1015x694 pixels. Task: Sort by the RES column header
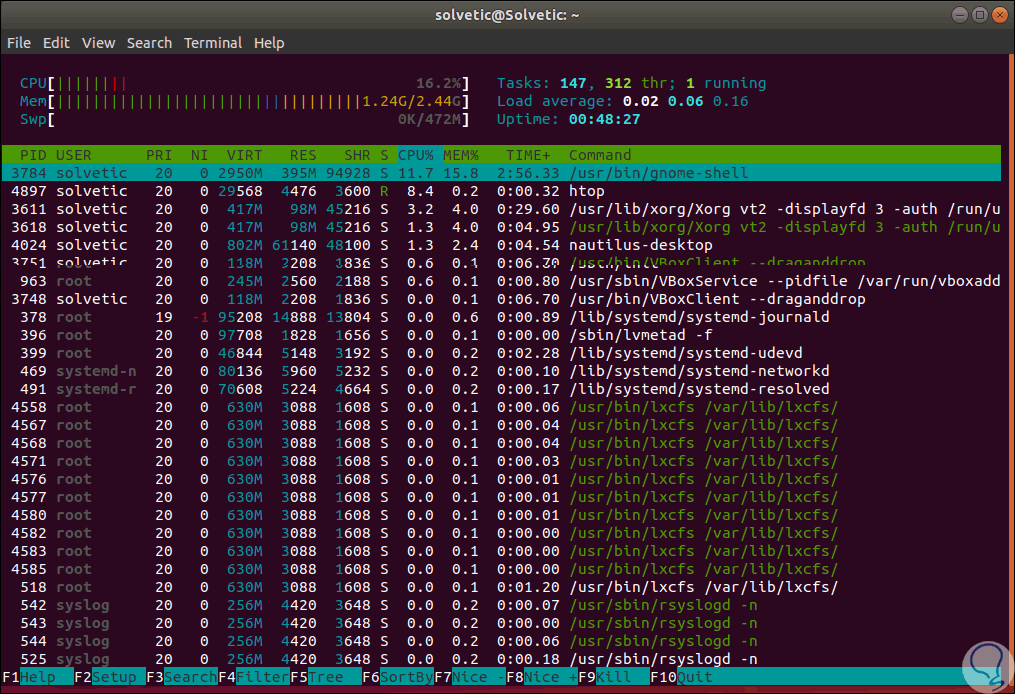coord(303,155)
